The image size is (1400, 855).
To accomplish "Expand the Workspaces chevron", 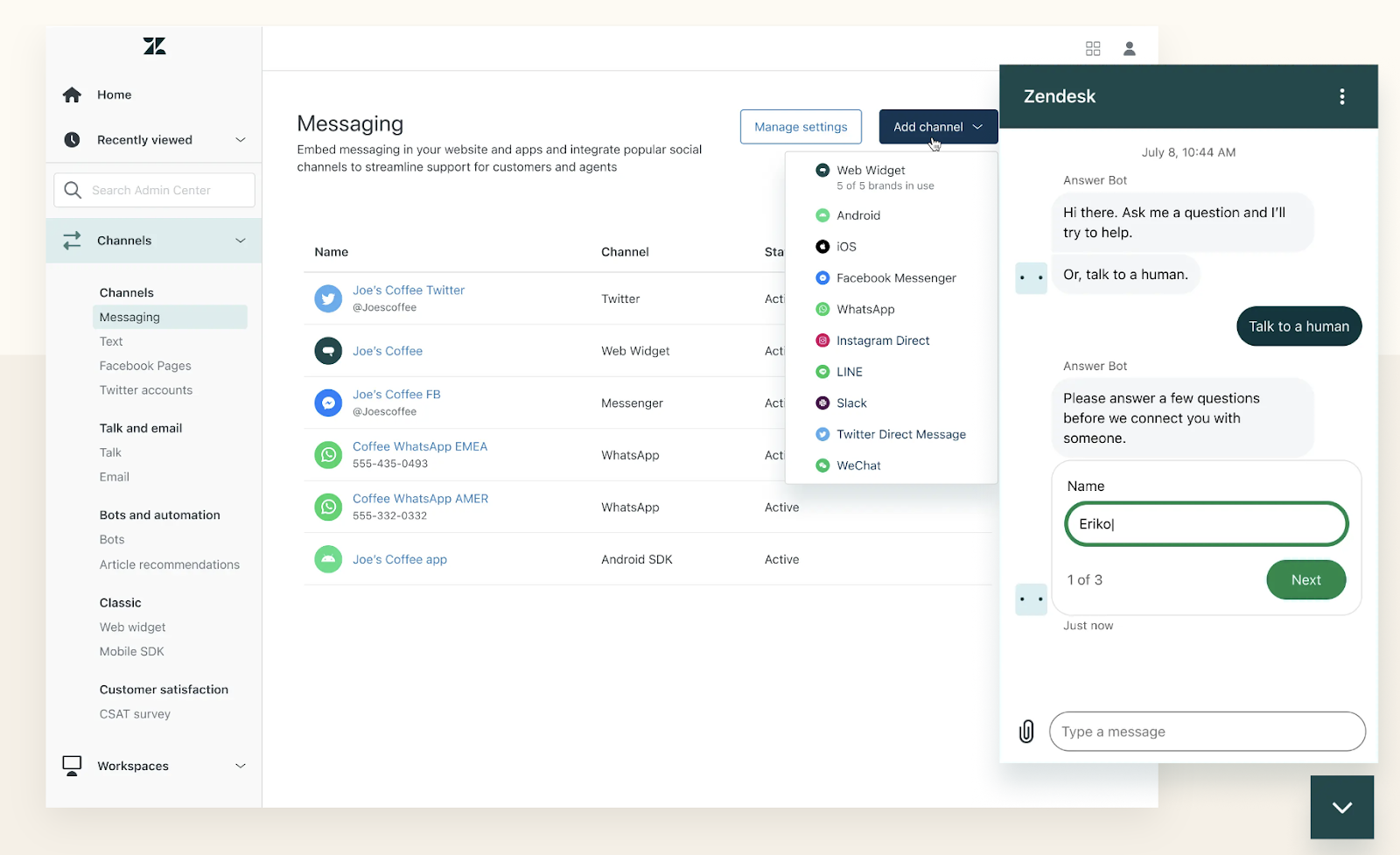I will click(x=241, y=766).
